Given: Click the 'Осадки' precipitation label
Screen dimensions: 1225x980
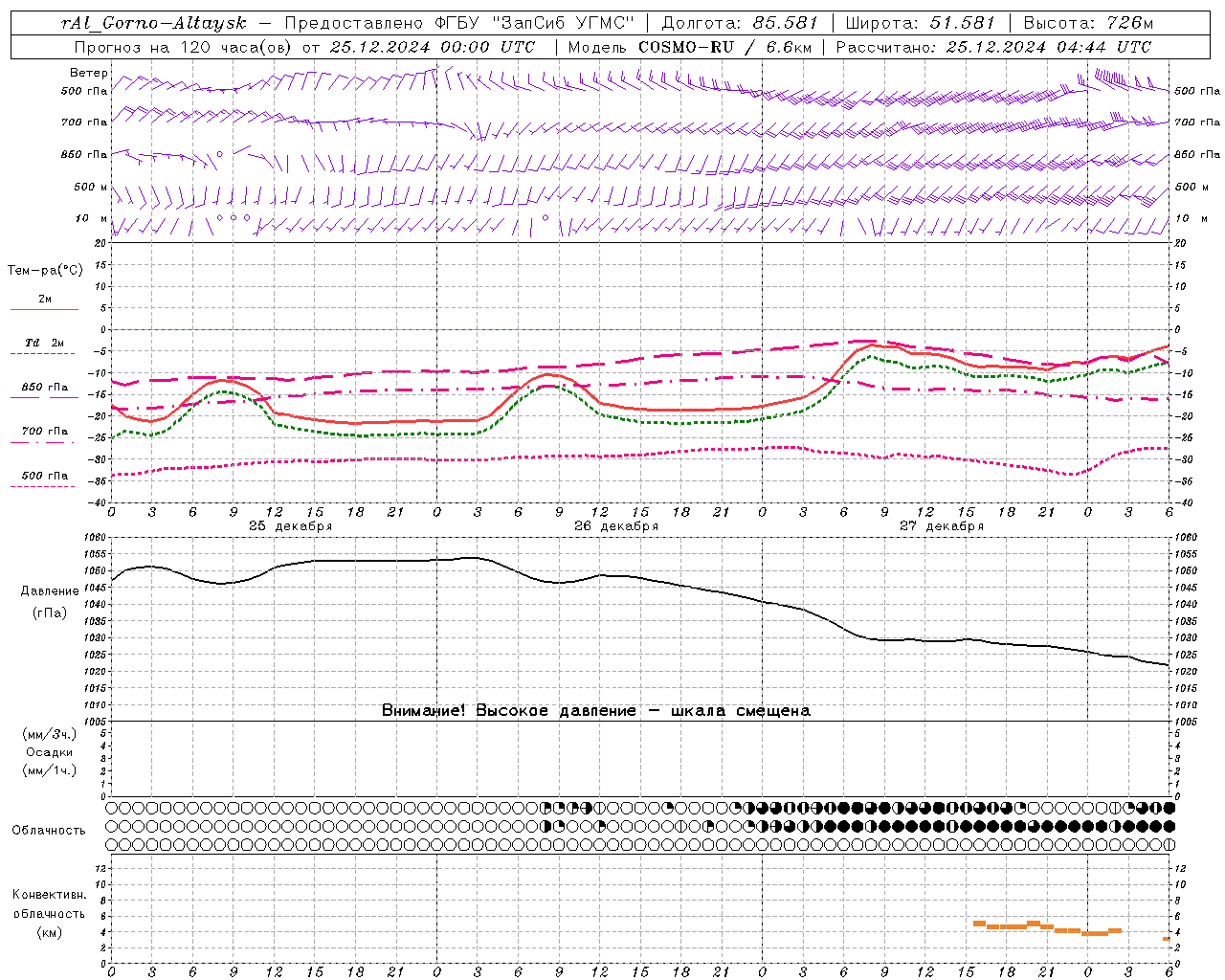Looking at the screenshot, I should click(x=50, y=752).
